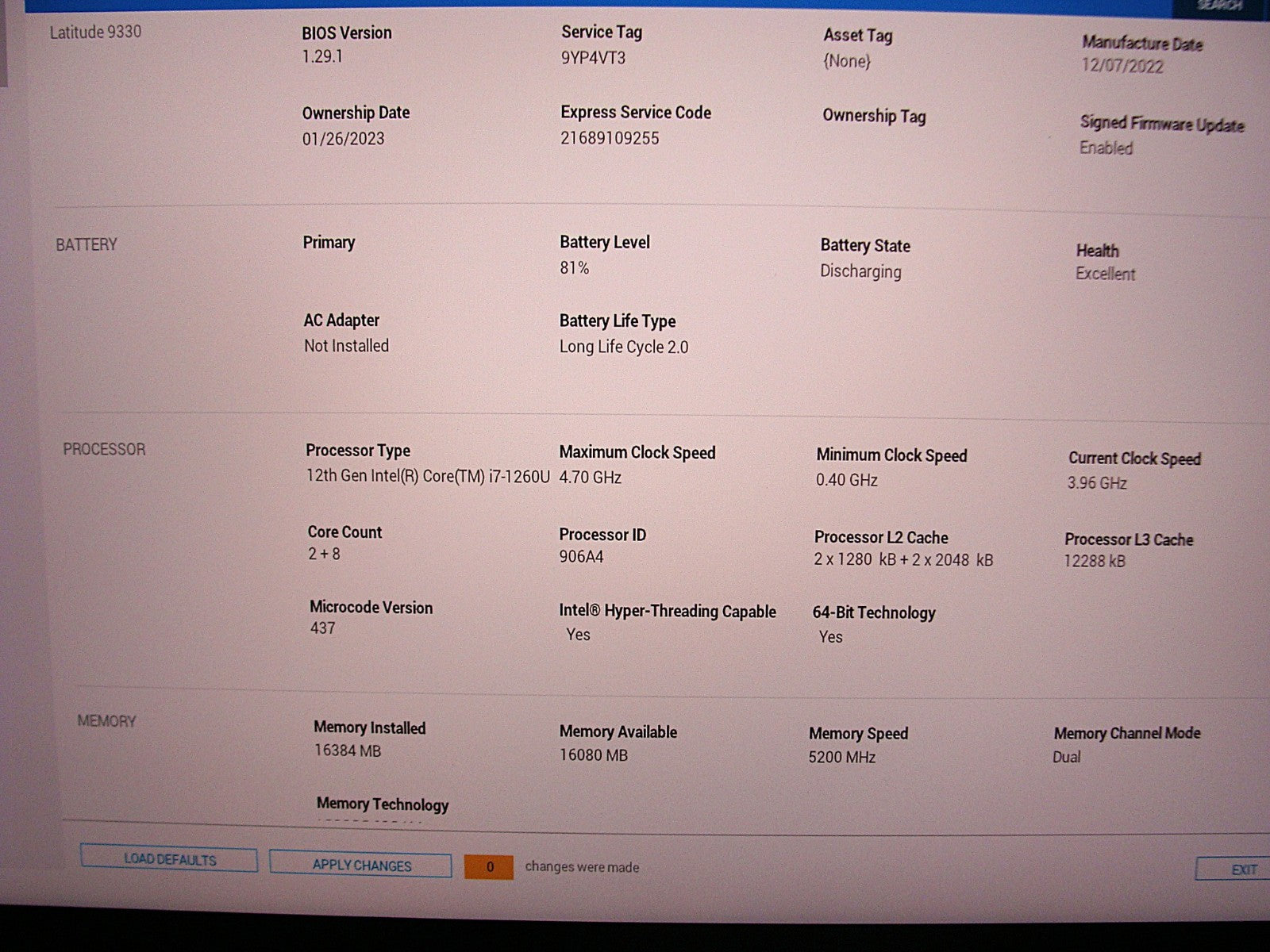Screen dimensions: 1270x952
Task: Click the battery Health Excellent value
Action: click(x=1105, y=274)
